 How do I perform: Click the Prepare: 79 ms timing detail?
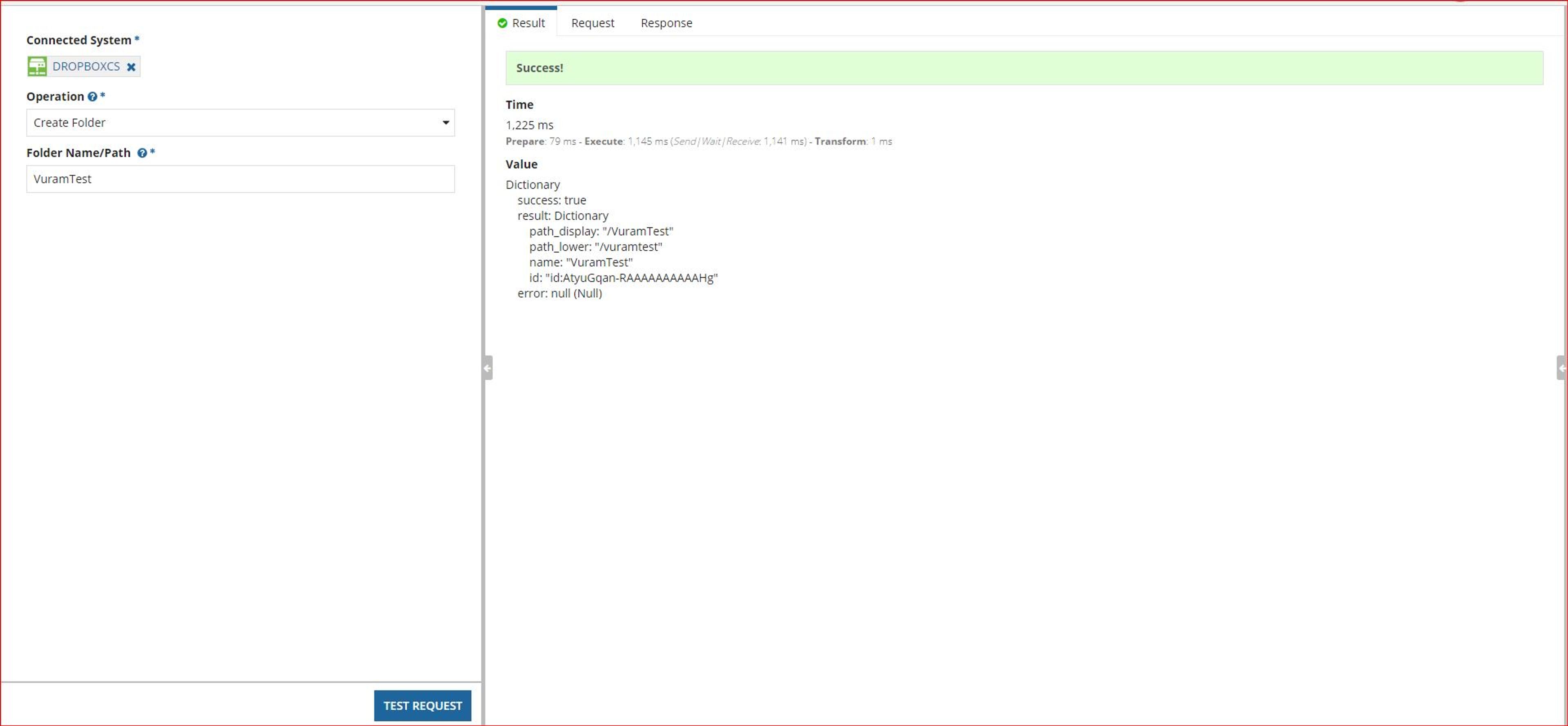541,142
